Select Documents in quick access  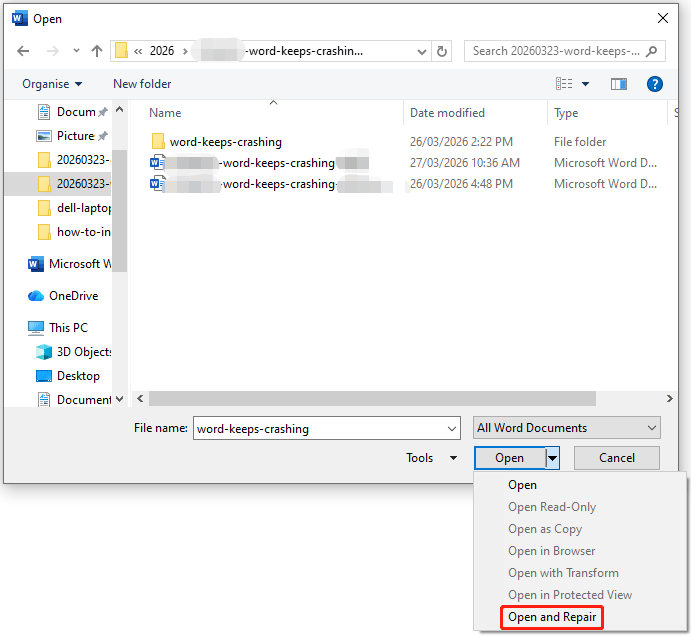[x=72, y=112]
